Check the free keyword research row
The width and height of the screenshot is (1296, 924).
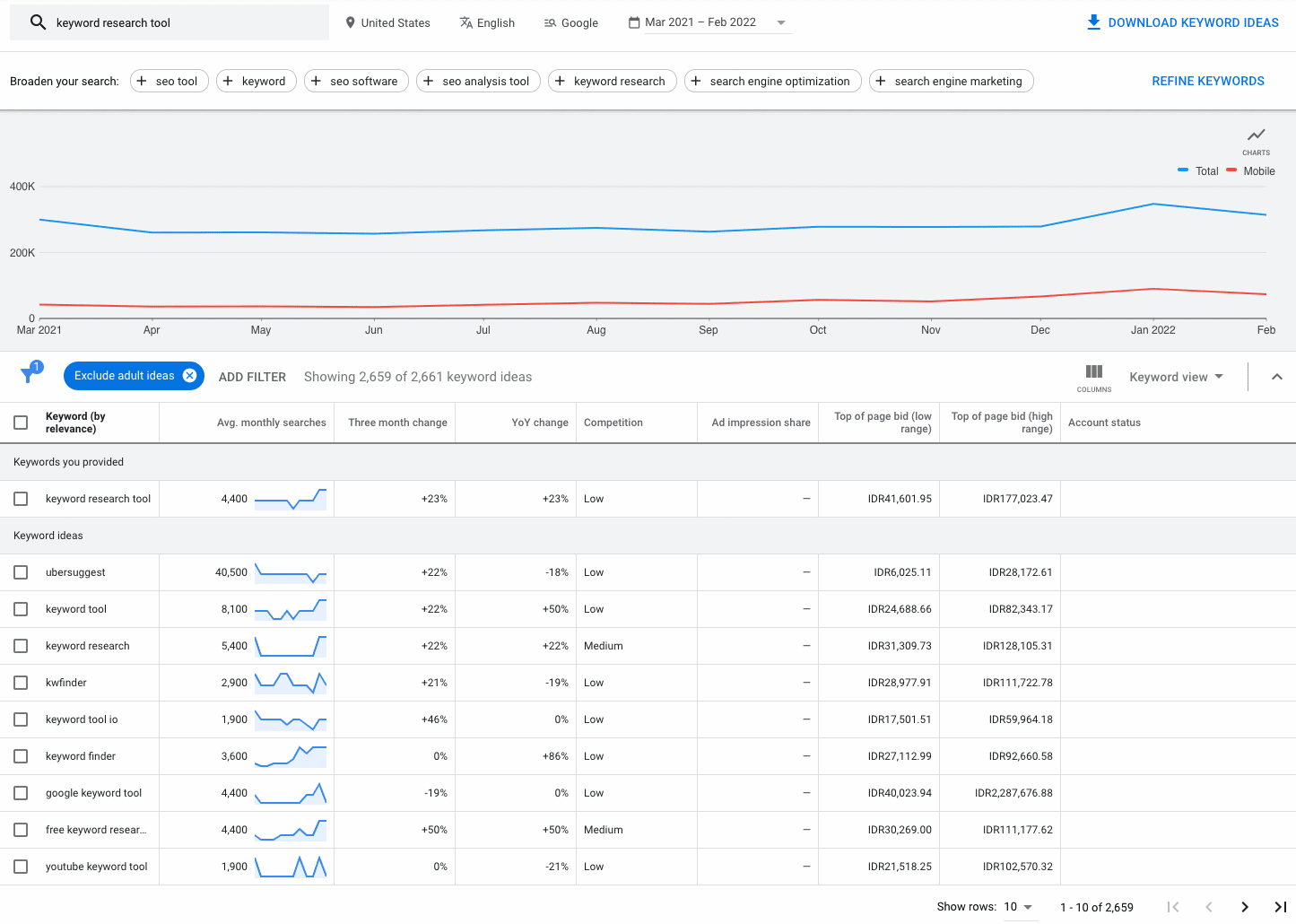(x=21, y=830)
